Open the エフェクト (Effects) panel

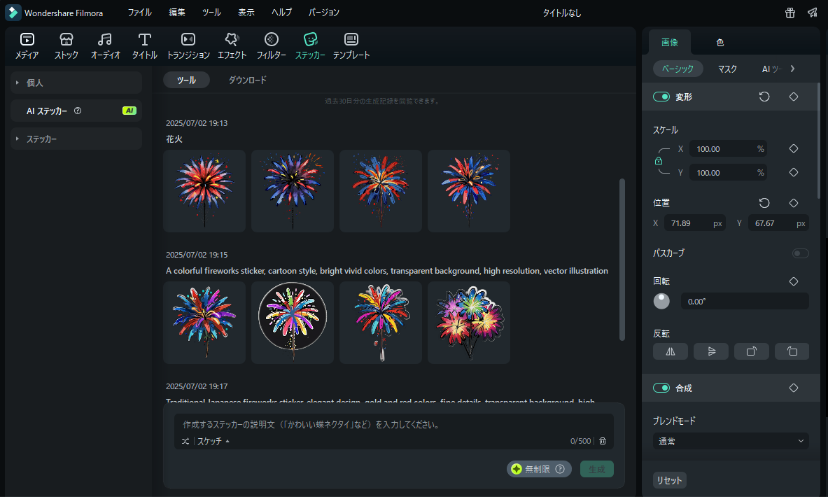click(232, 45)
